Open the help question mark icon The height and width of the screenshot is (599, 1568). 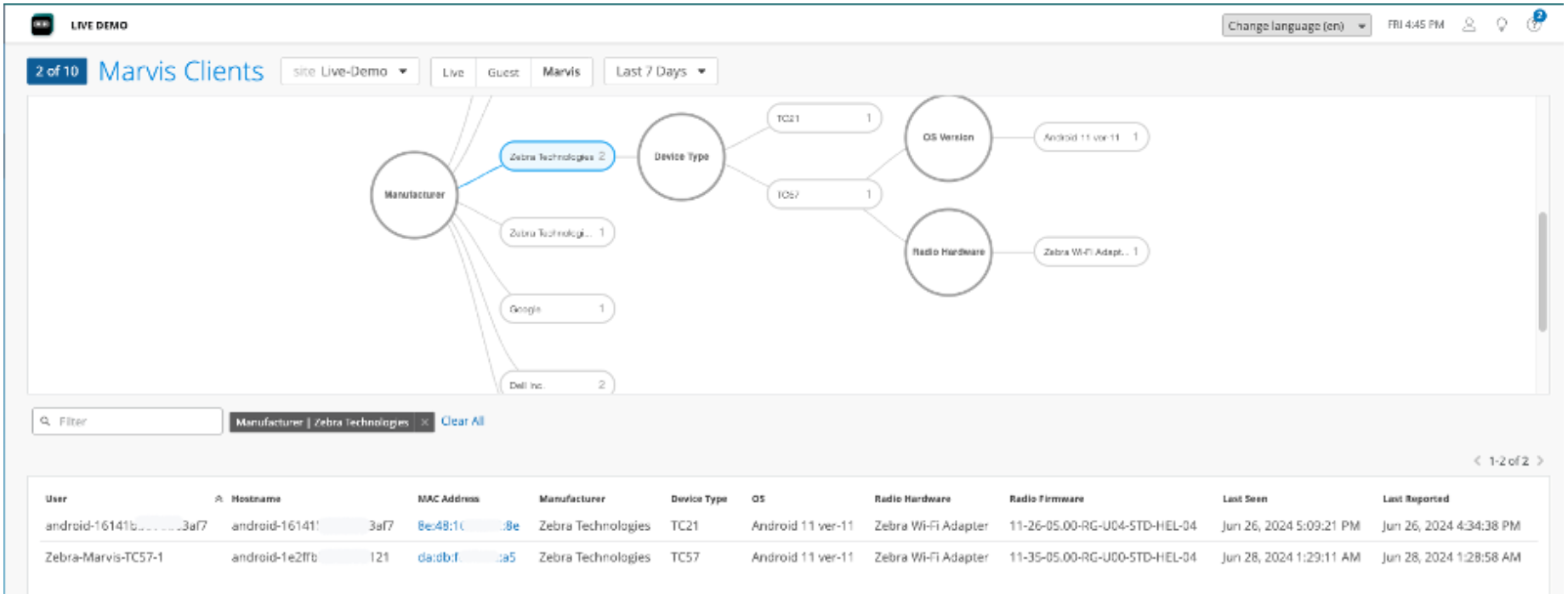pyautogui.click(x=1534, y=25)
